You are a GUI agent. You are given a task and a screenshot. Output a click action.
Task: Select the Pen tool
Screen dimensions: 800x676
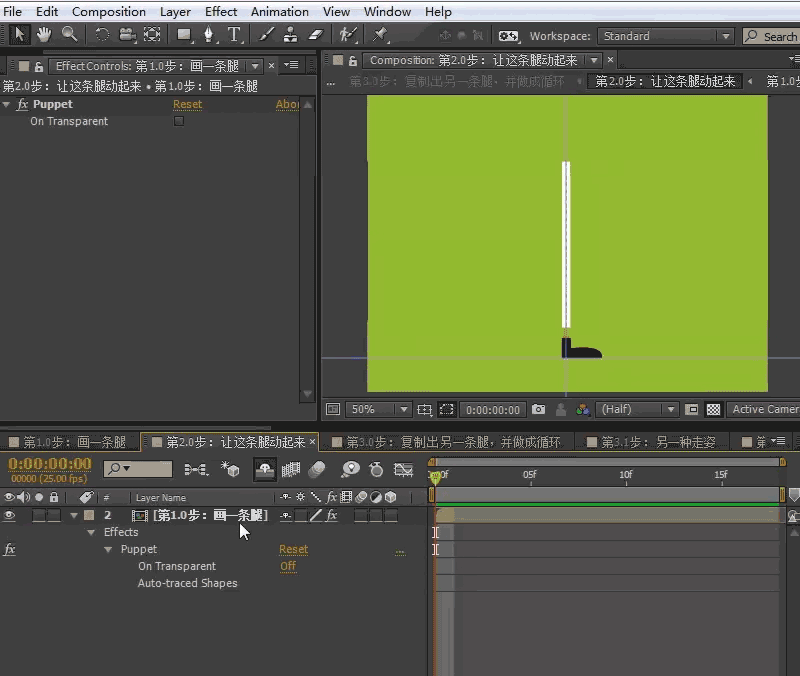209,35
